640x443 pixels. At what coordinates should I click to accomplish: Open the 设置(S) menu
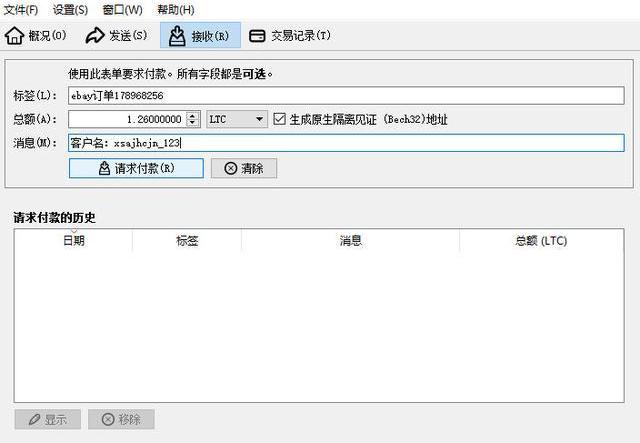click(x=70, y=9)
